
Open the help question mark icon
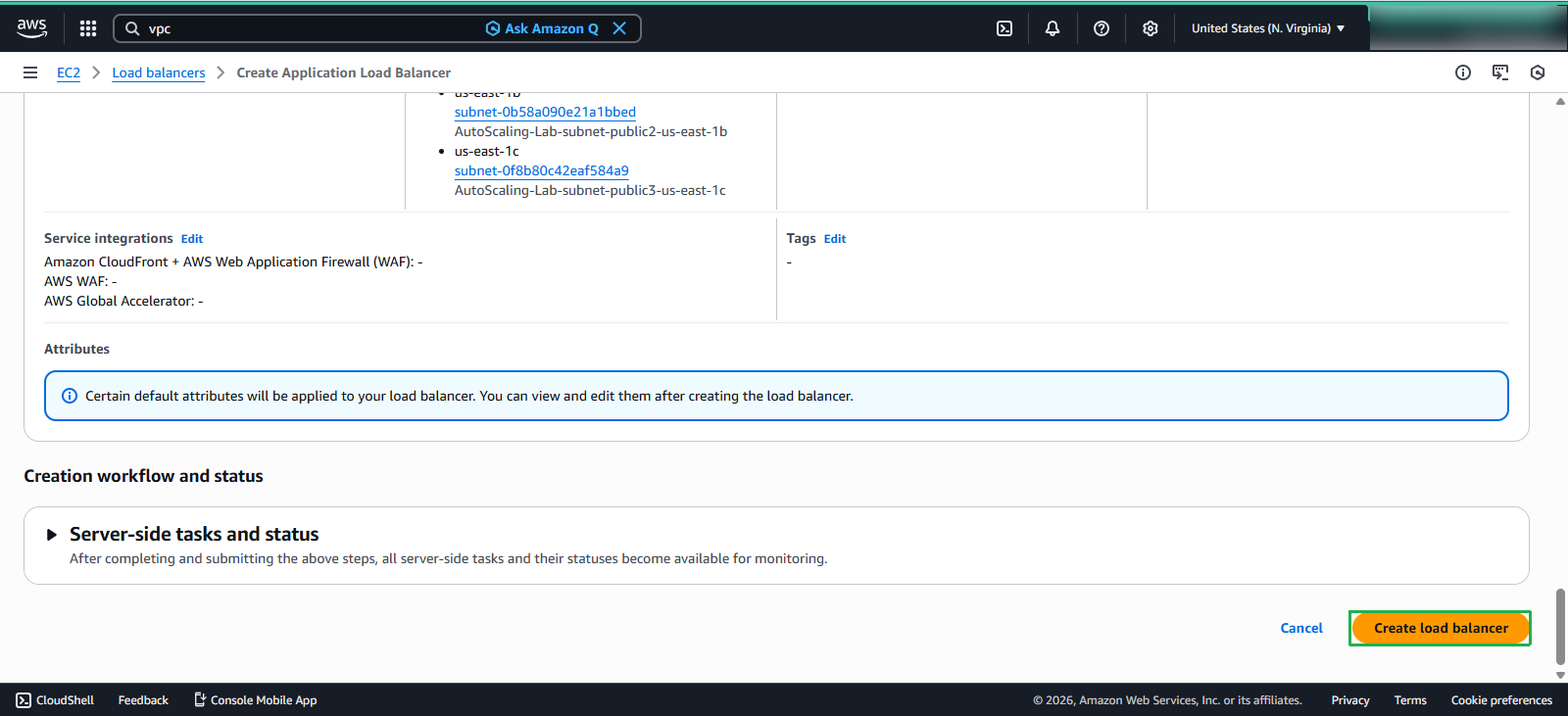[x=1102, y=28]
